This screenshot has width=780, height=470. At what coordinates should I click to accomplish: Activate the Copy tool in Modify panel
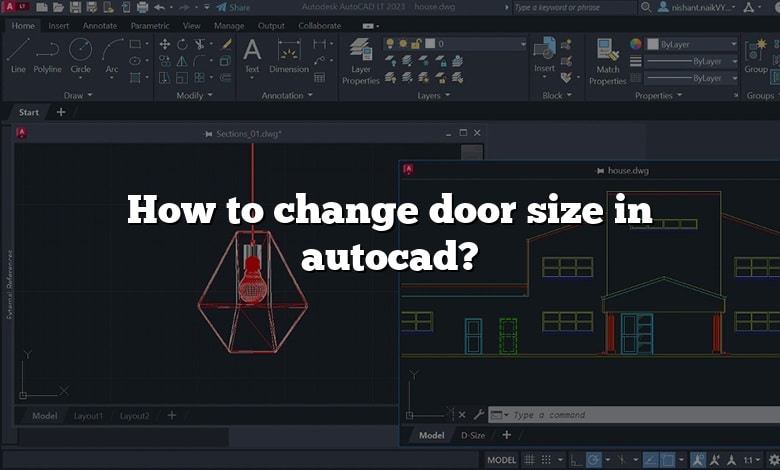[165, 61]
